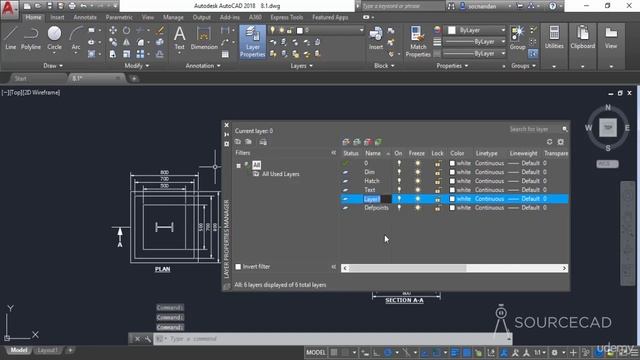640x360 pixels.
Task: Toggle Freeze sun for Text layer
Action: point(417,190)
